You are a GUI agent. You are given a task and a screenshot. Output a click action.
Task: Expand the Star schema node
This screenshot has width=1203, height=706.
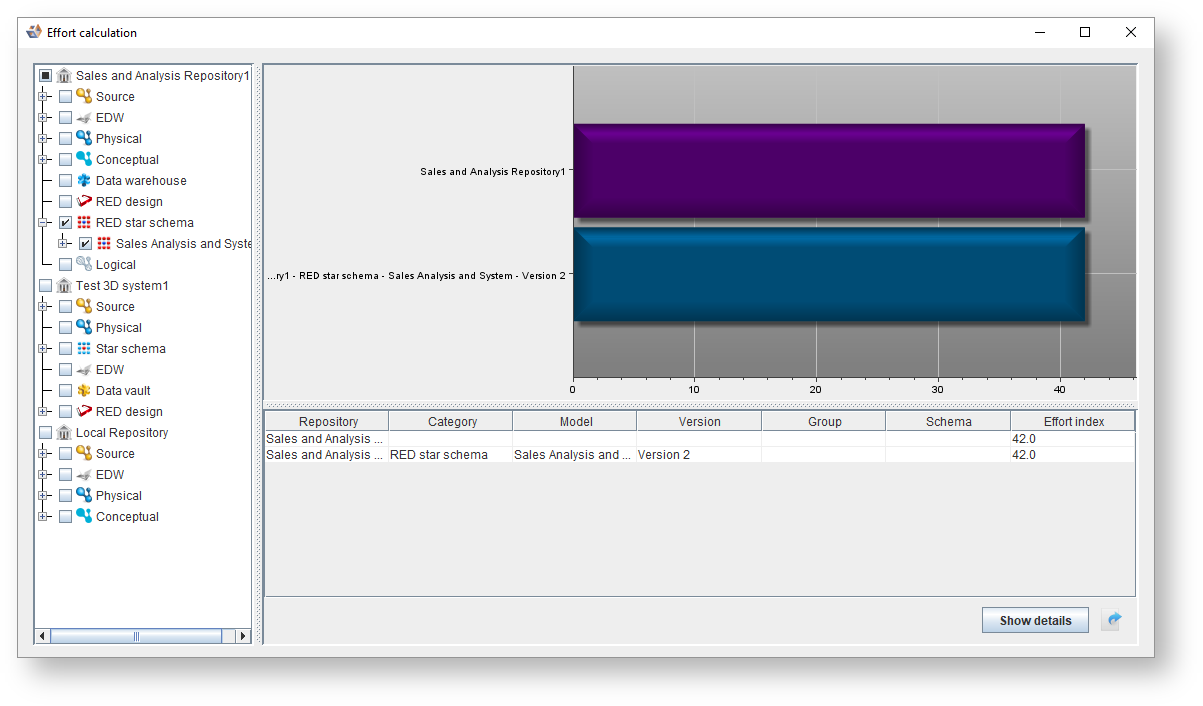click(43, 349)
